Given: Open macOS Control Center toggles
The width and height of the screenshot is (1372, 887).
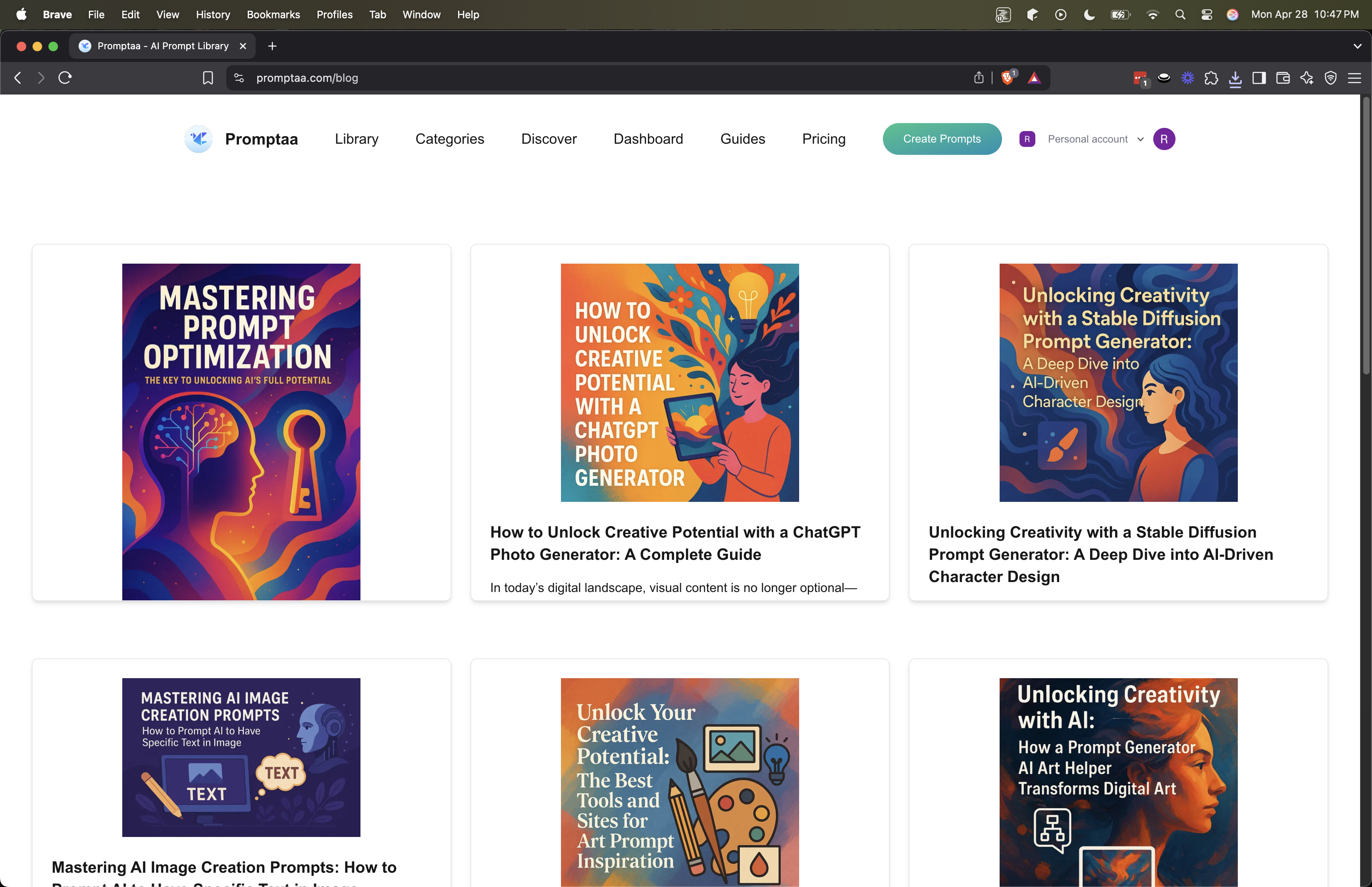Looking at the screenshot, I should 1207,14.
